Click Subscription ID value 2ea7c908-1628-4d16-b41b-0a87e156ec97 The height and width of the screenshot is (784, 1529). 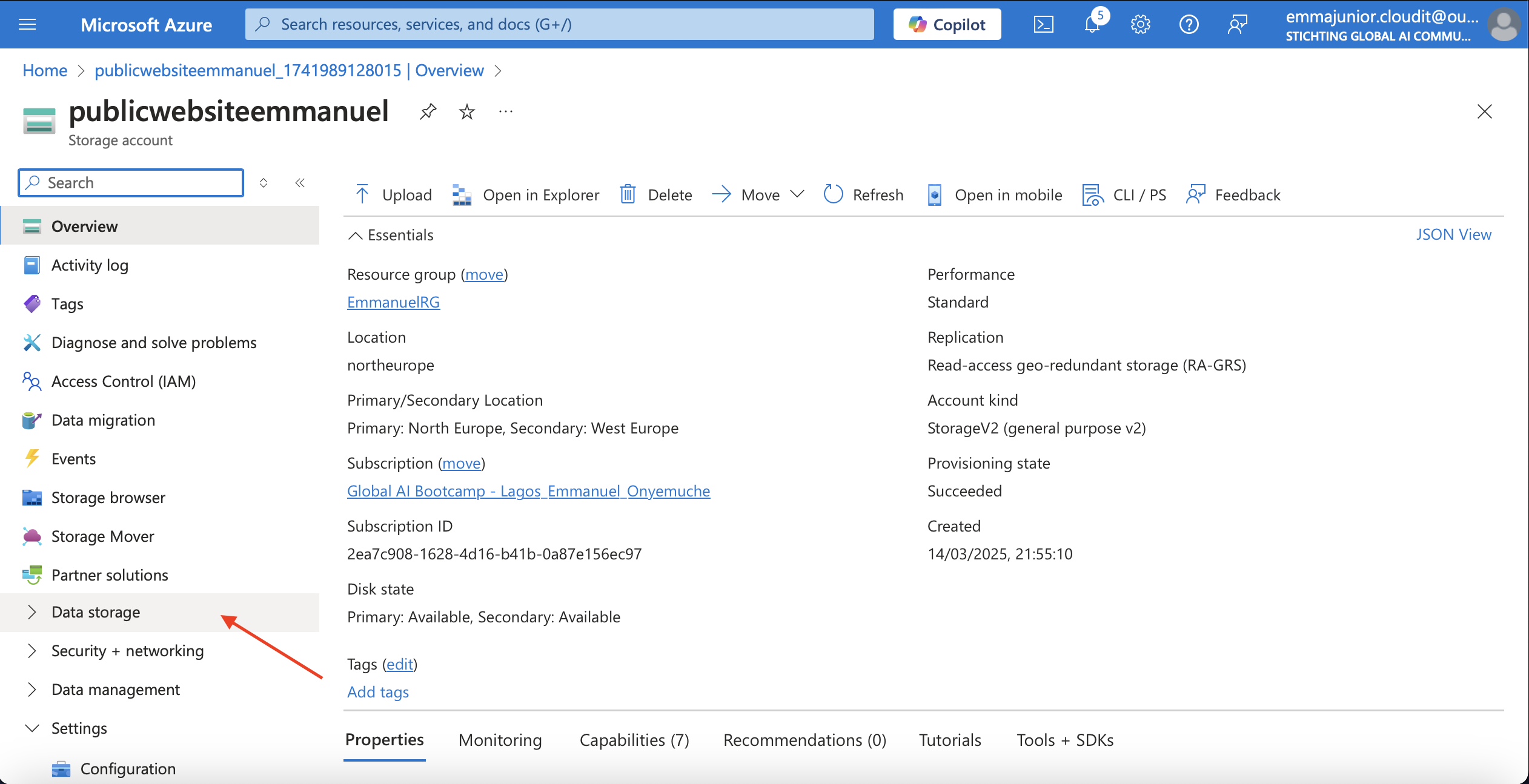point(494,554)
